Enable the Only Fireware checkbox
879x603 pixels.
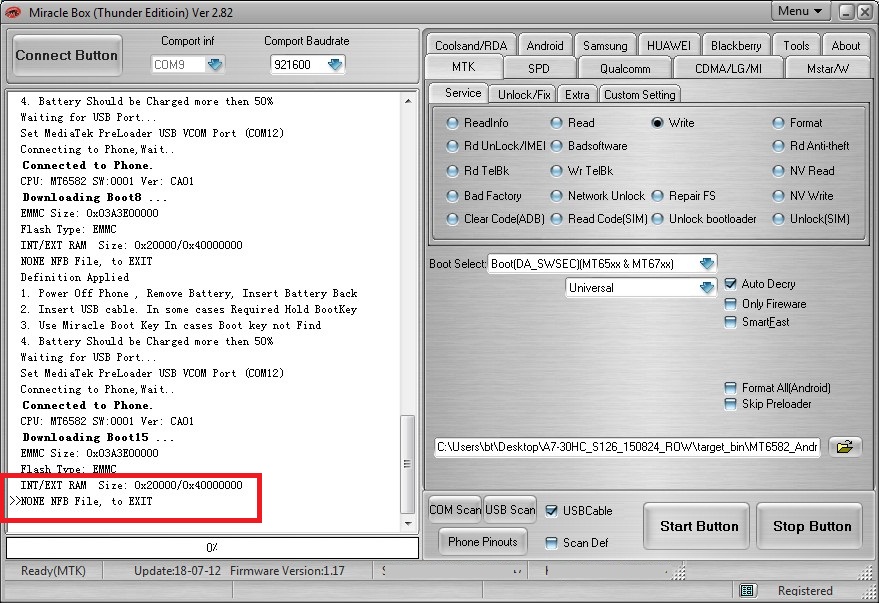pyautogui.click(x=730, y=304)
